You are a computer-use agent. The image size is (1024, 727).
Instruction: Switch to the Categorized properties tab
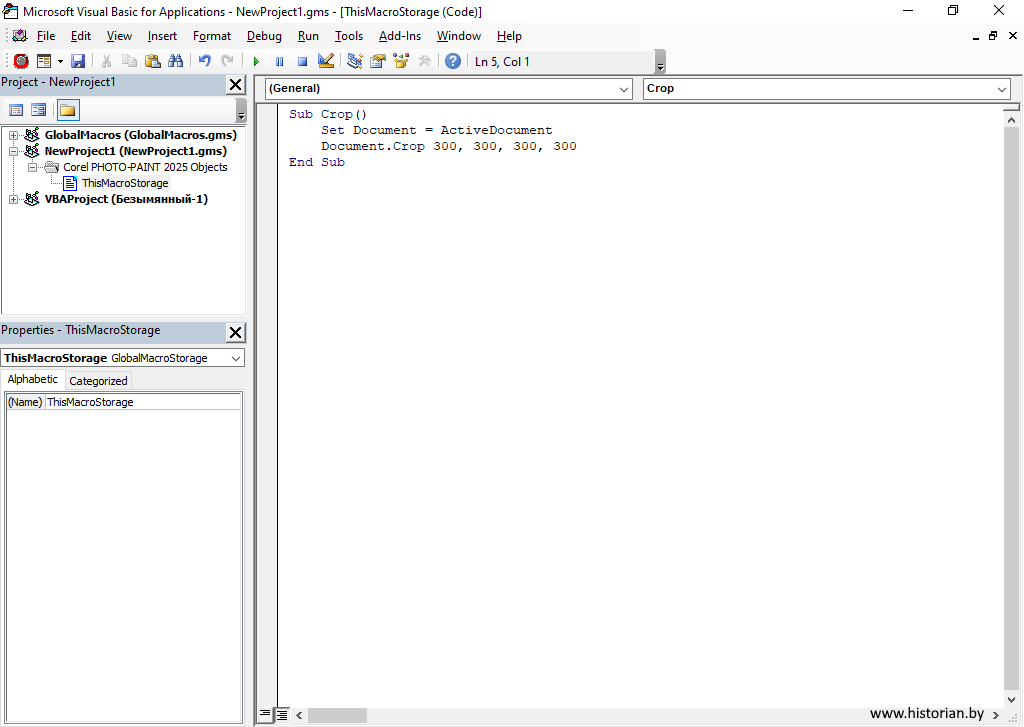click(98, 381)
